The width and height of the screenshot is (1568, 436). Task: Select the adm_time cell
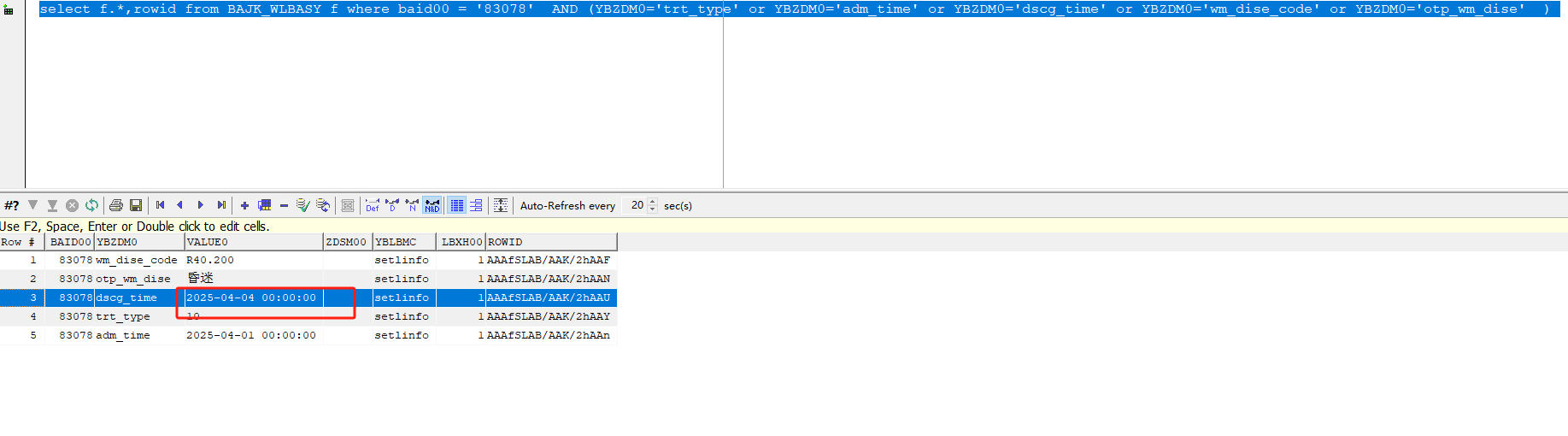[139, 335]
